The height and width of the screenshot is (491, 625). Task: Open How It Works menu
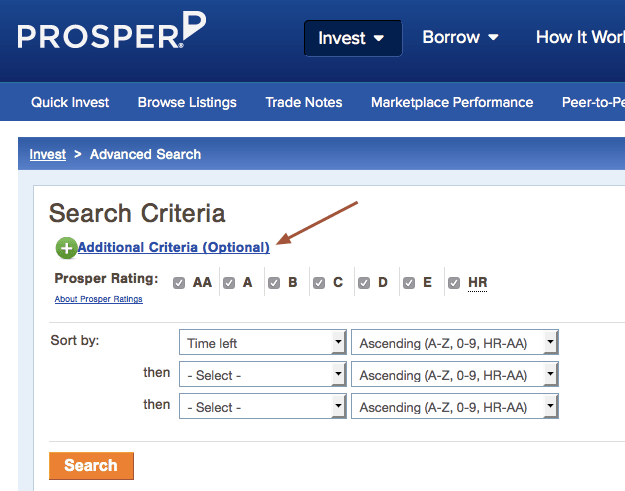[580, 37]
